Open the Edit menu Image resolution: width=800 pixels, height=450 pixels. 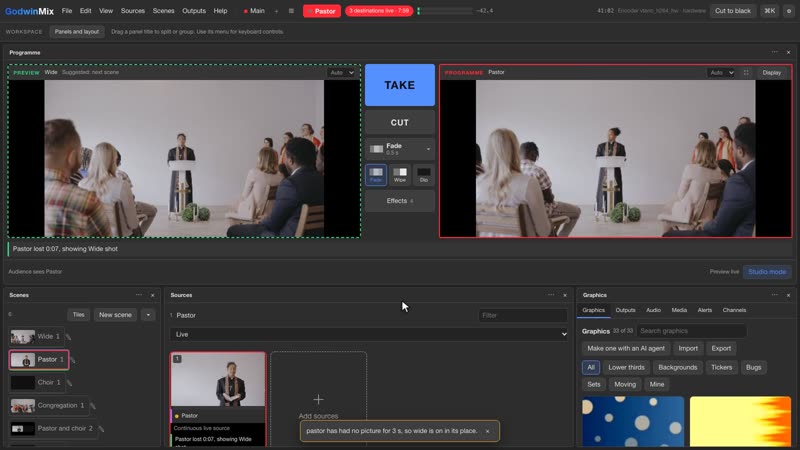(86, 11)
